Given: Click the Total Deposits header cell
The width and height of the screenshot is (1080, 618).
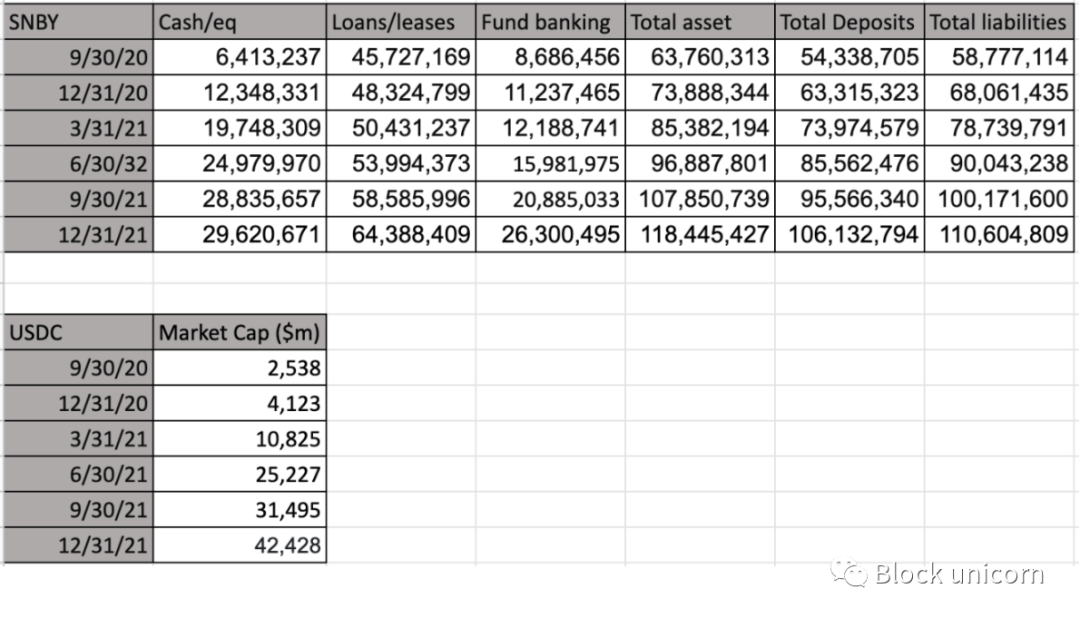Looking at the screenshot, I should pos(849,22).
